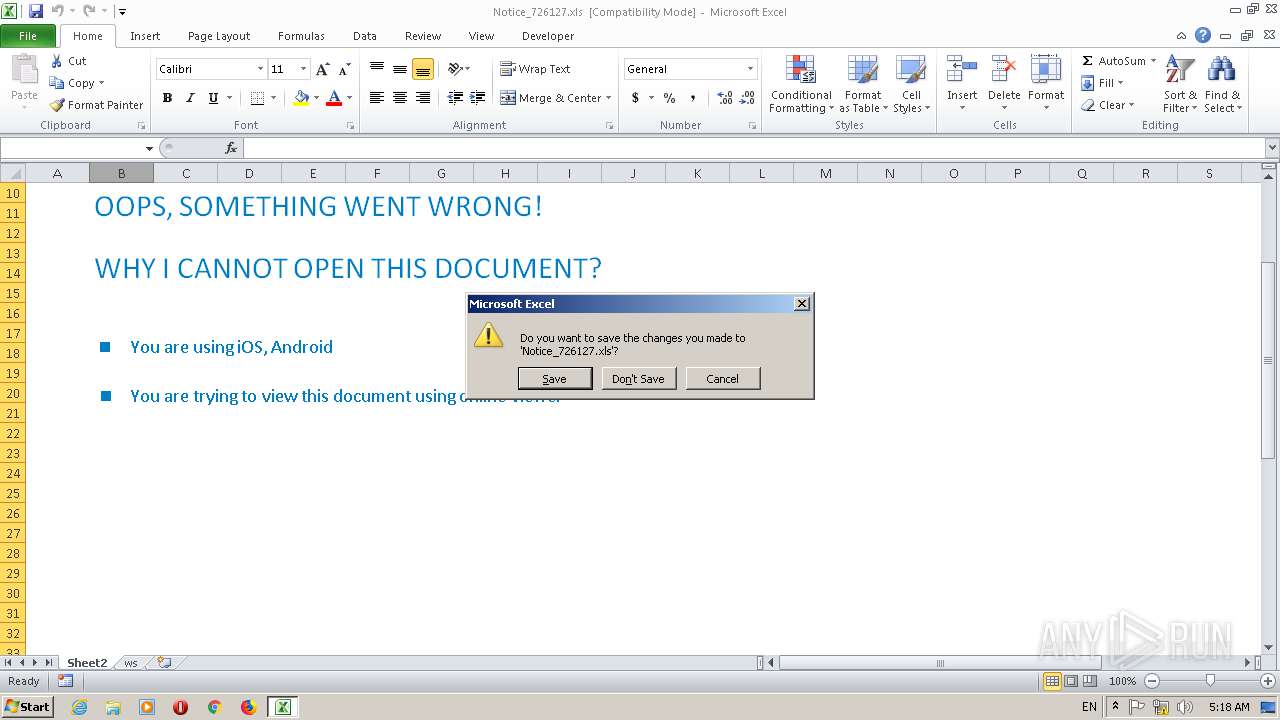This screenshot has height=720, width=1280.
Task: Click the Increase Font Size icon
Action: coord(322,69)
